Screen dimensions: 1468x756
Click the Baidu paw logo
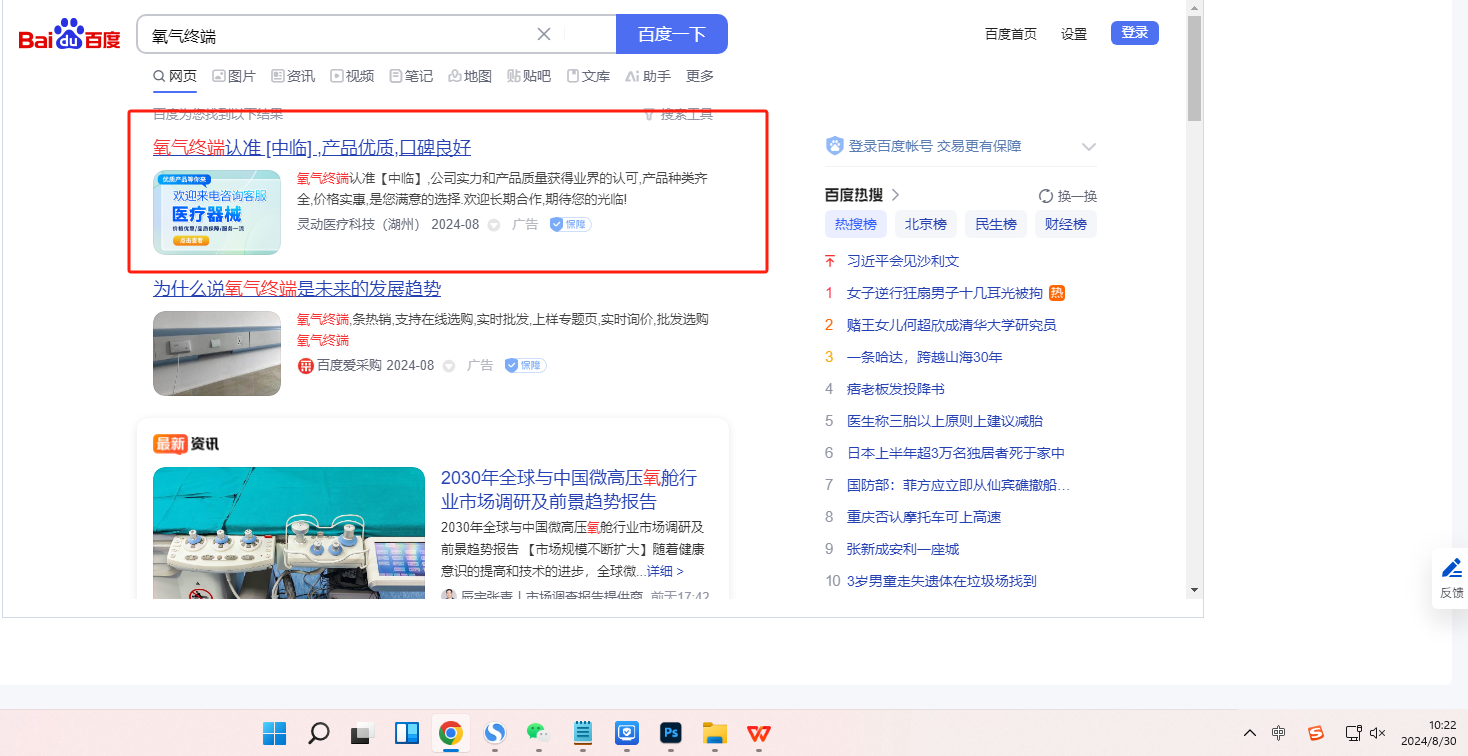[x=69, y=36]
